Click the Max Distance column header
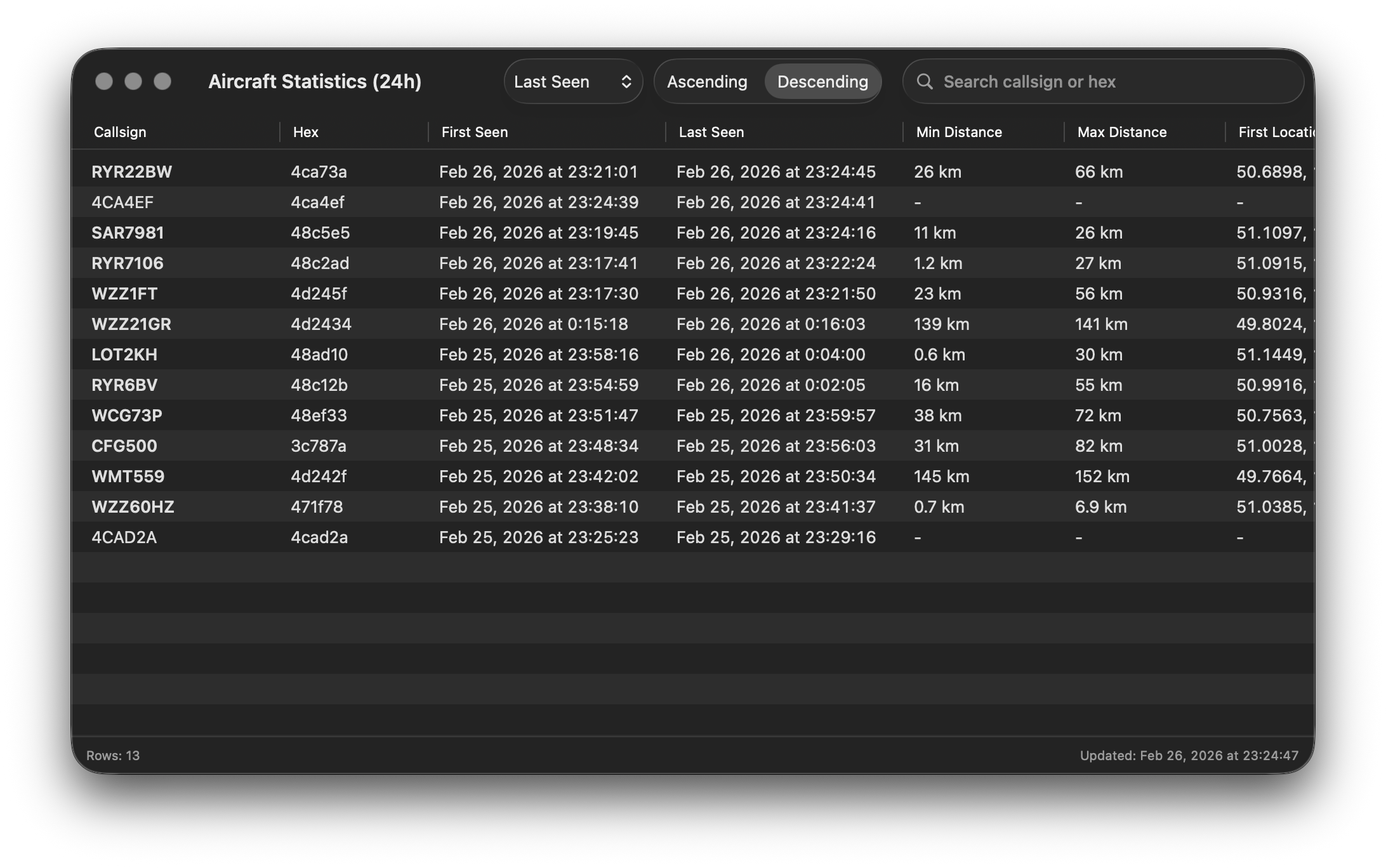Viewport: 1386px width, 868px height. point(1121,132)
